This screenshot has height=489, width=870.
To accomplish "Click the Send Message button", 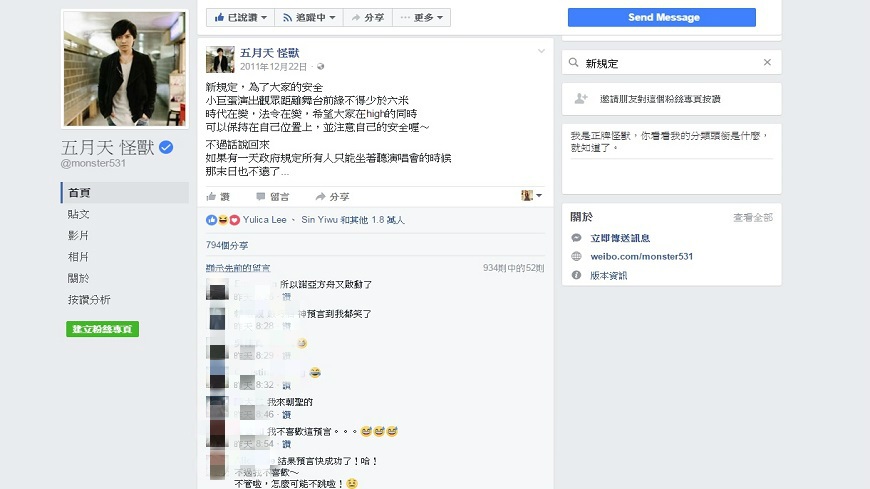I will (661, 17).
